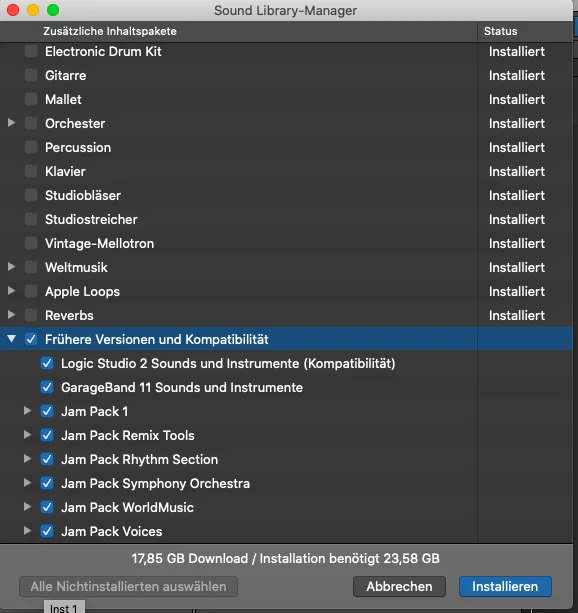Viewport: 578px width, 613px height.
Task: Expand the Jam Pack Symphony Orchestra triangle
Action: point(27,483)
